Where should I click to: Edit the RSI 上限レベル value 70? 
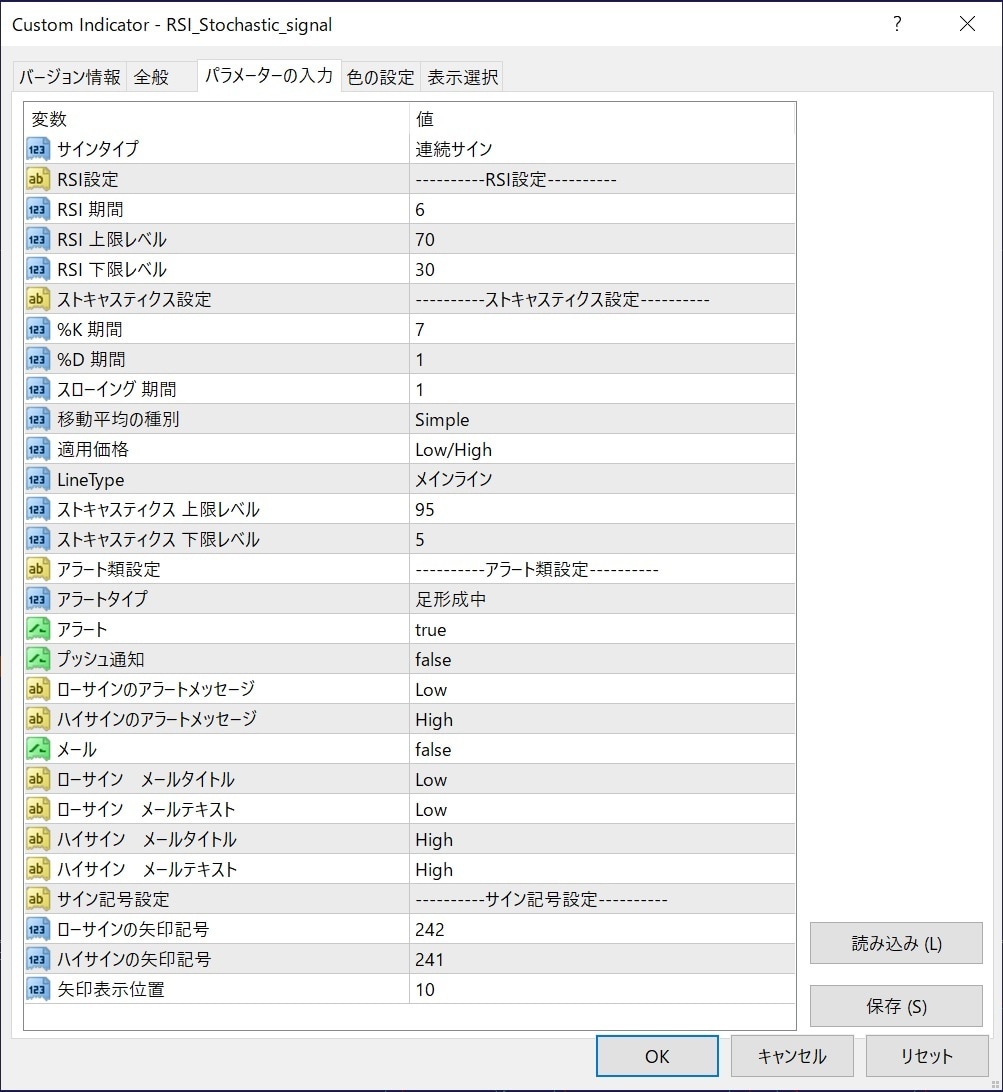(x=602, y=239)
